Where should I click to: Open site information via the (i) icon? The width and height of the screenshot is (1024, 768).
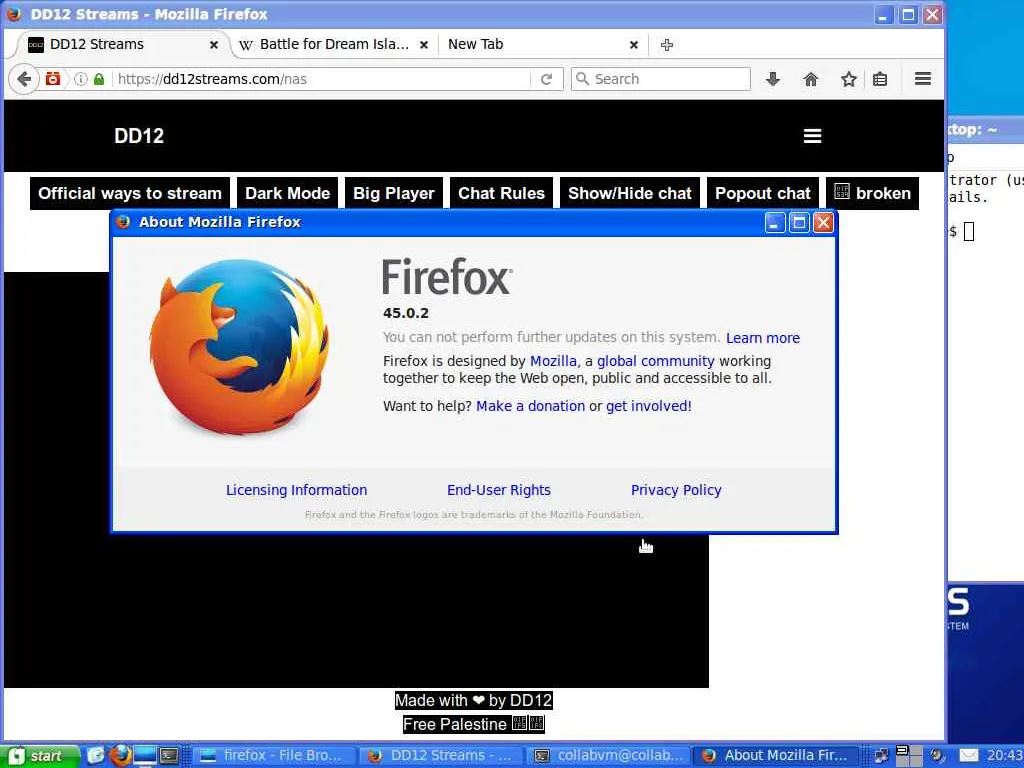pos(80,79)
